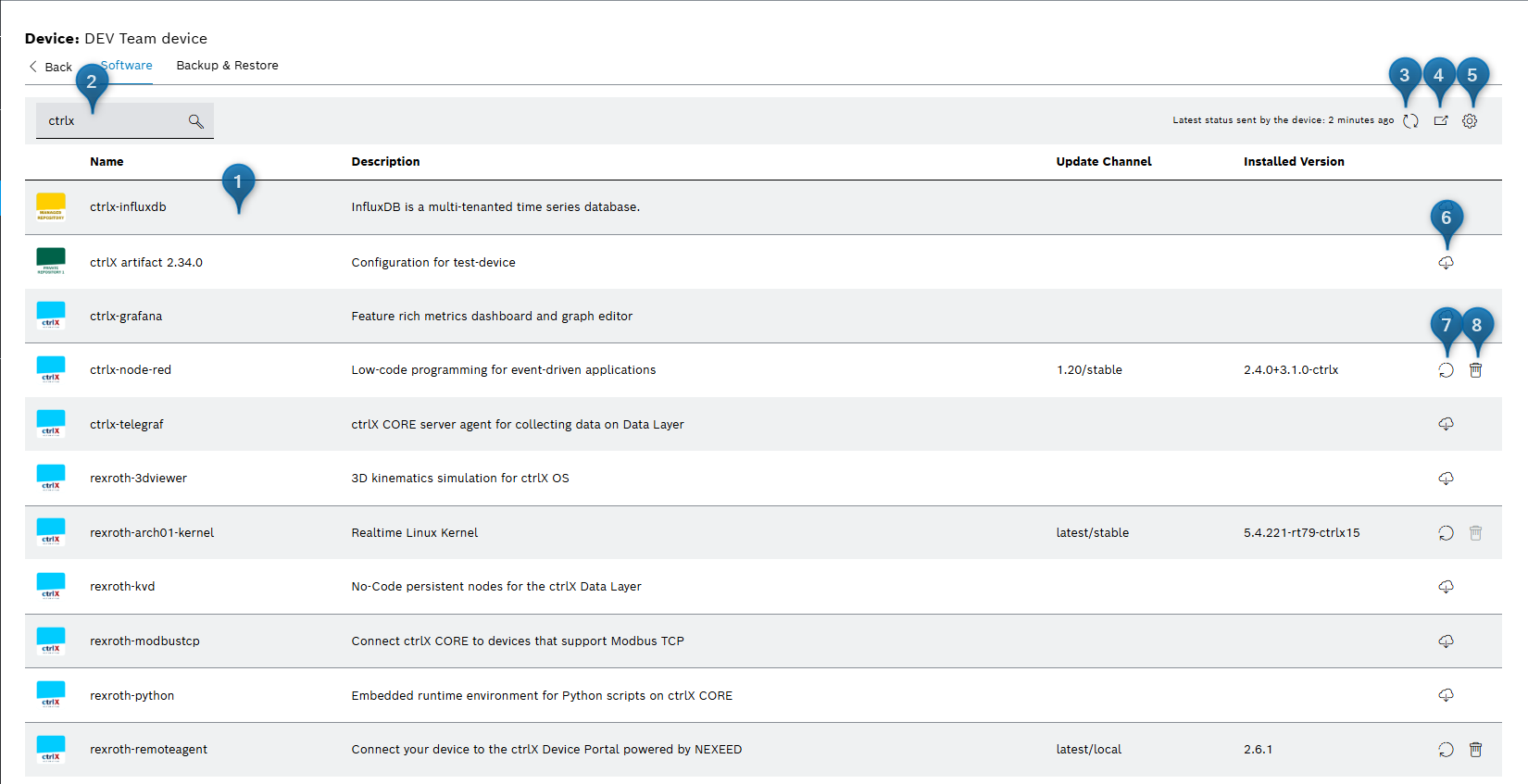The width and height of the screenshot is (1528, 784).
Task: Click the 'Realtime Linux Kernel' description
Action: (x=415, y=533)
